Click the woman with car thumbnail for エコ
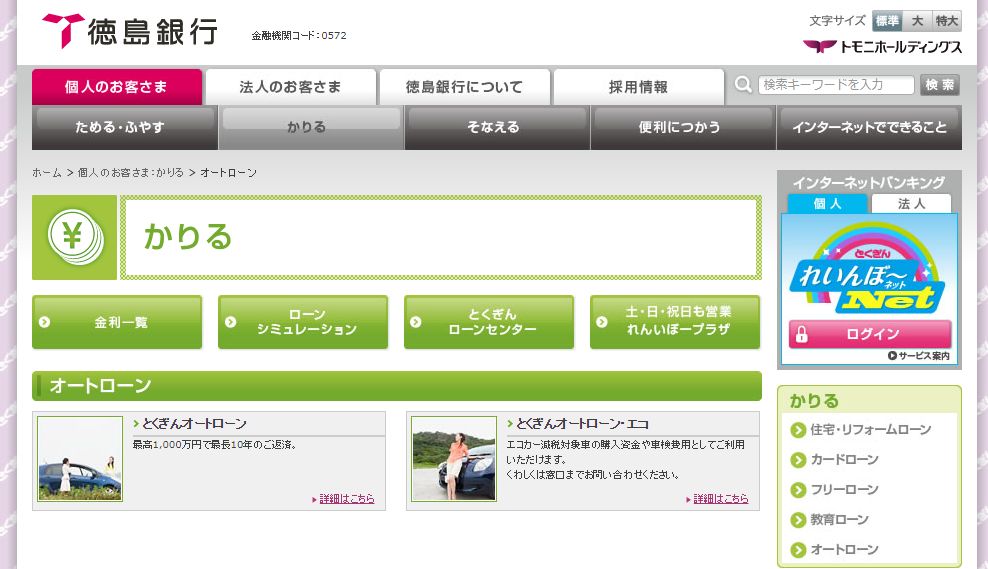The height and width of the screenshot is (569, 988). coord(454,459)
